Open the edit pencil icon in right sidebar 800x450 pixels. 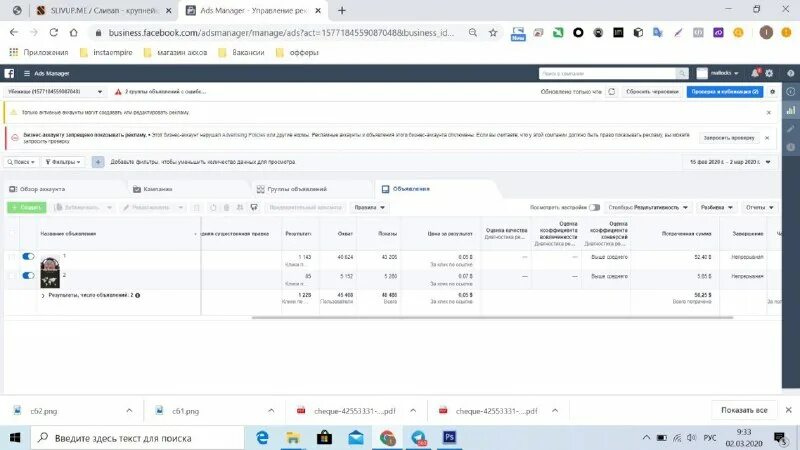791,129
